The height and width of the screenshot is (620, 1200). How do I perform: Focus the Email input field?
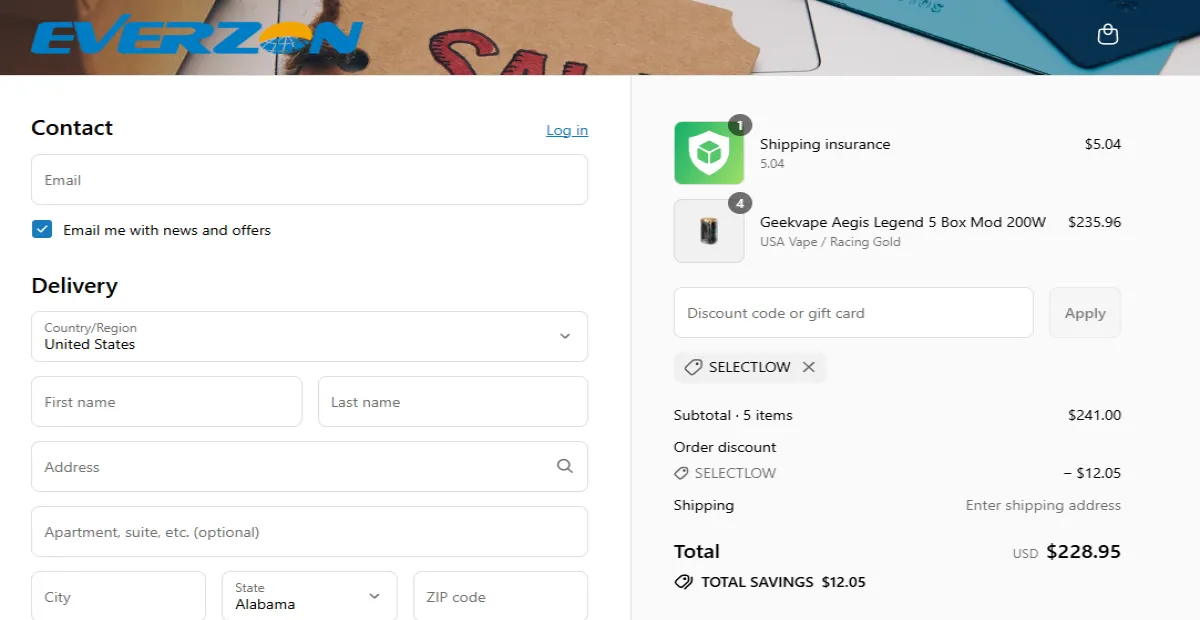[x=309, y=179]
